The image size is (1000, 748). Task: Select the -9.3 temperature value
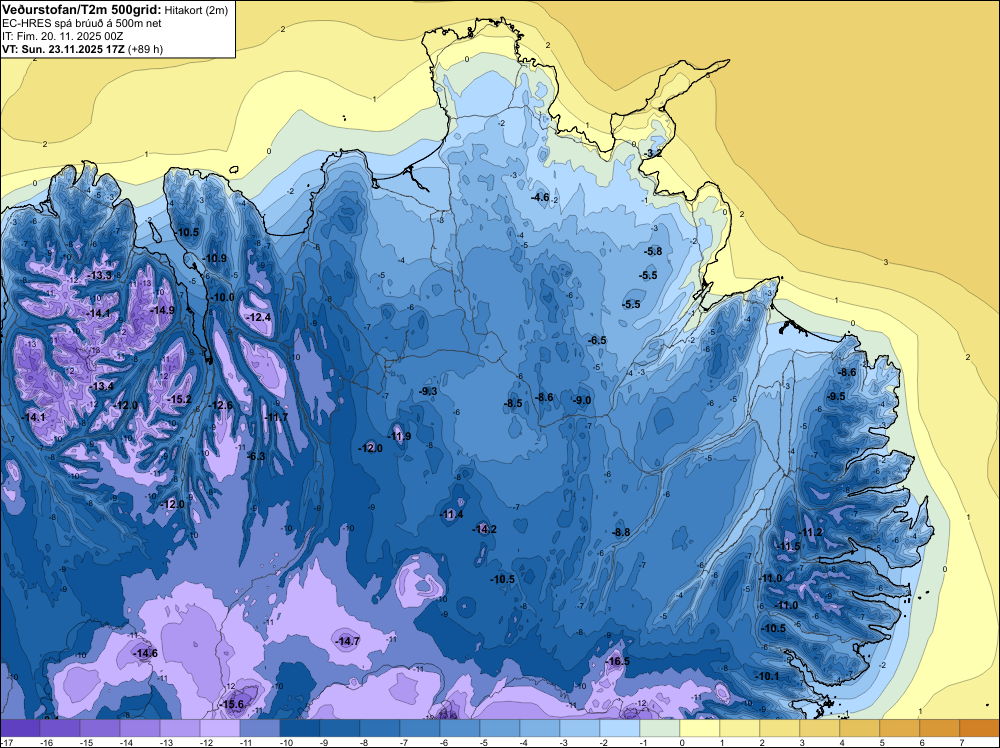[x=429, y=391]
